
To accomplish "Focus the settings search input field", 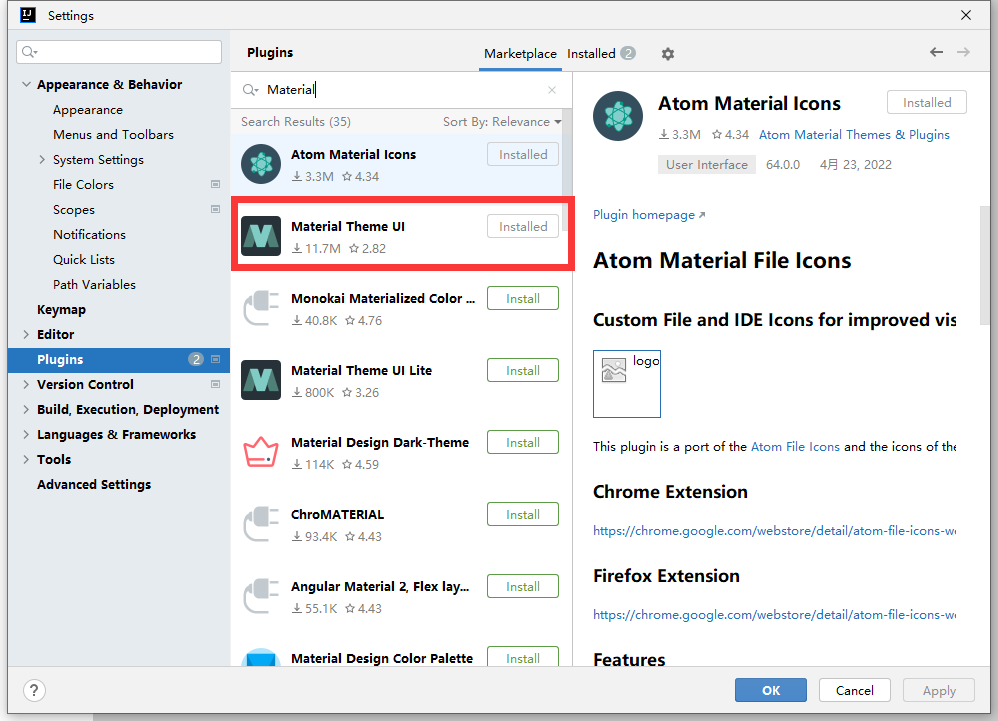I will 119,52.
